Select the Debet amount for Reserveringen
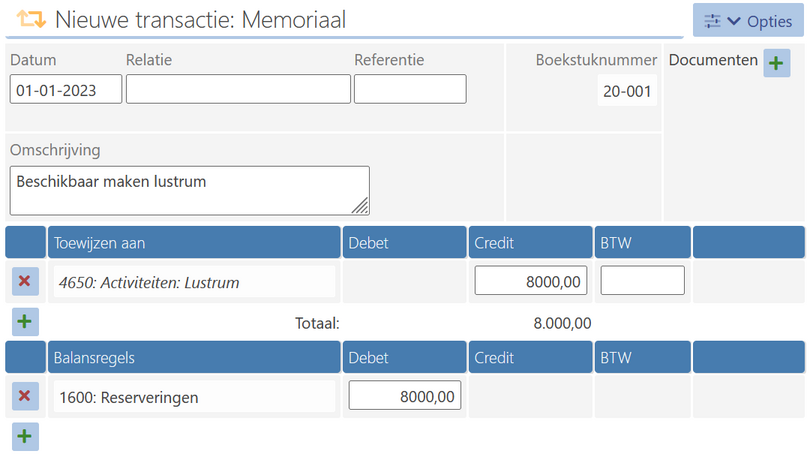This screenshot has width=810, height=457. (x=405, y=396)
